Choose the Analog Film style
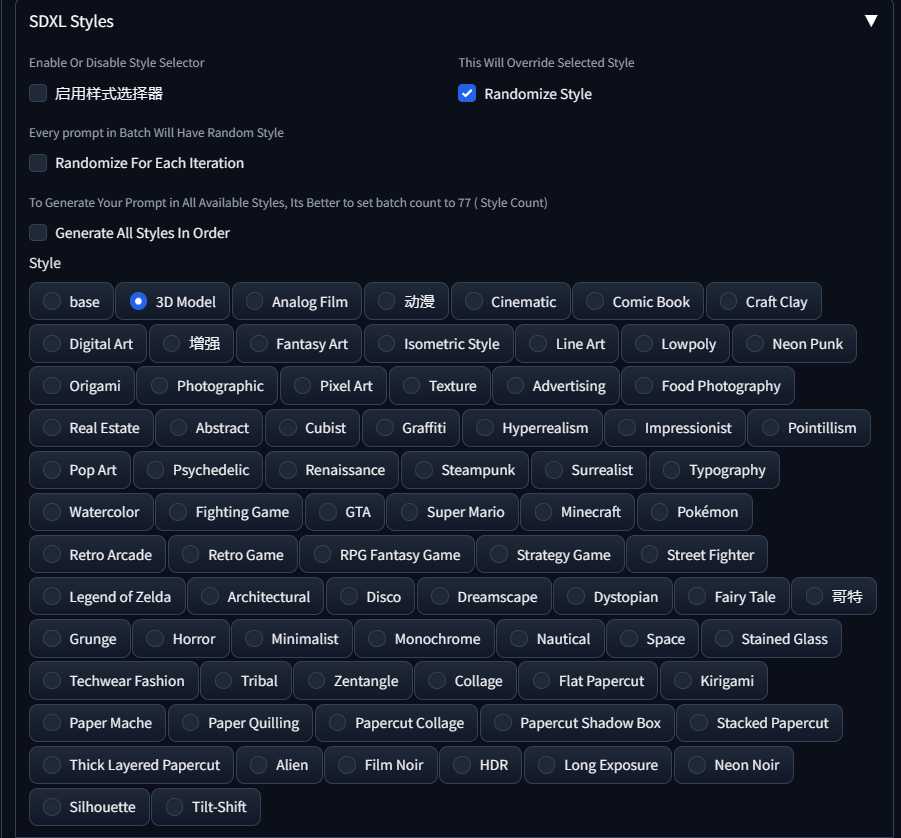The width and height of the screenshot is (901, 838). tap(255, 301)
